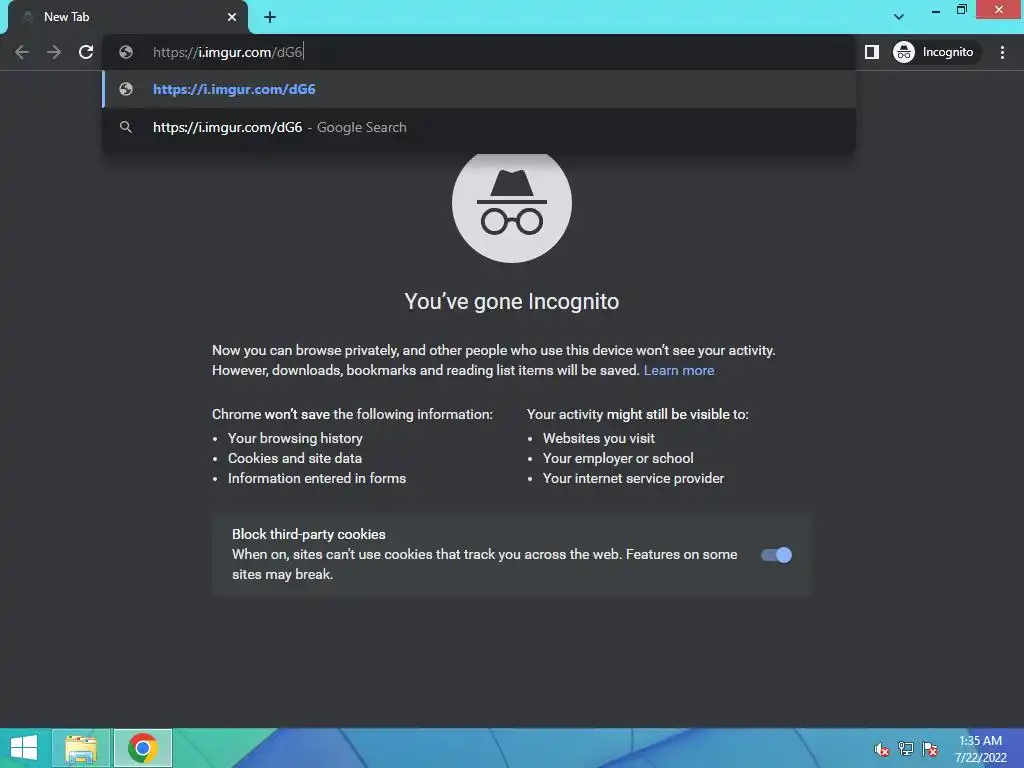This screenshot has height=768, width=1024.
Task: Click 'Your employer or school' list item
Action: pyautogui.click(x=618, y=458)
